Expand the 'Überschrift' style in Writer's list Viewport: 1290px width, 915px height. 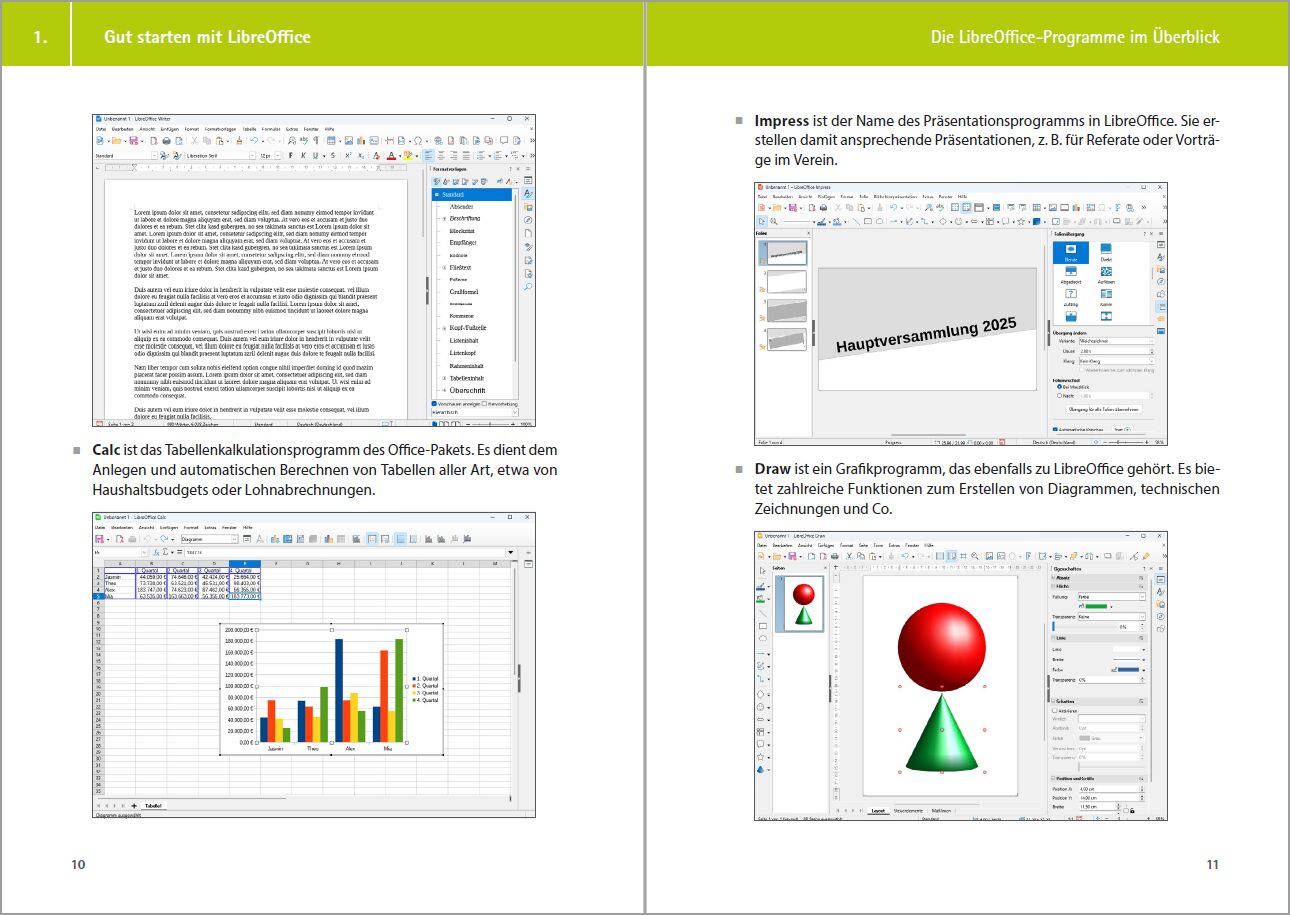(x=444, y=390)
